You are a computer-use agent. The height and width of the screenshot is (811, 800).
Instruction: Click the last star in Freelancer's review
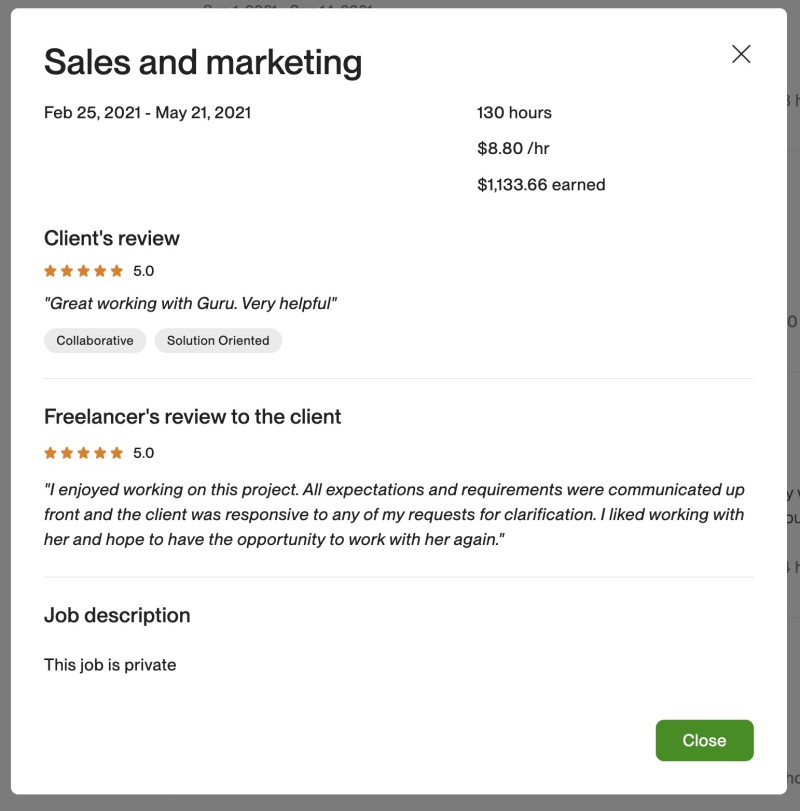117,453
